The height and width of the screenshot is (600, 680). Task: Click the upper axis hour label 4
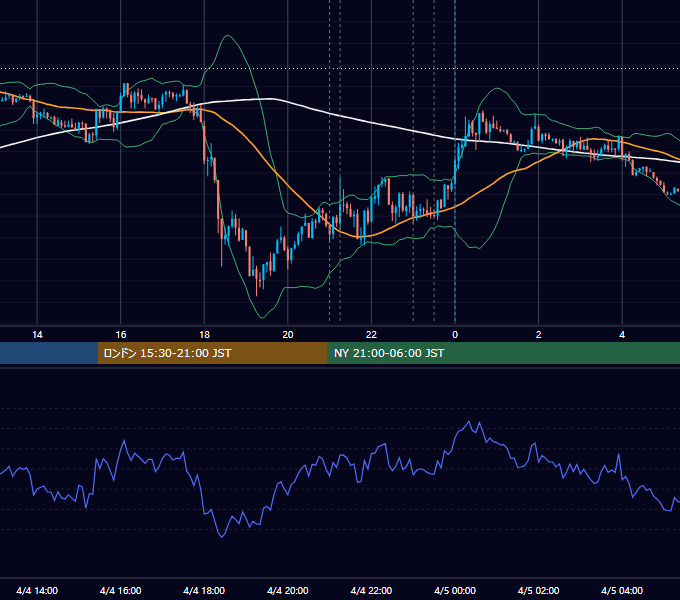622,335
